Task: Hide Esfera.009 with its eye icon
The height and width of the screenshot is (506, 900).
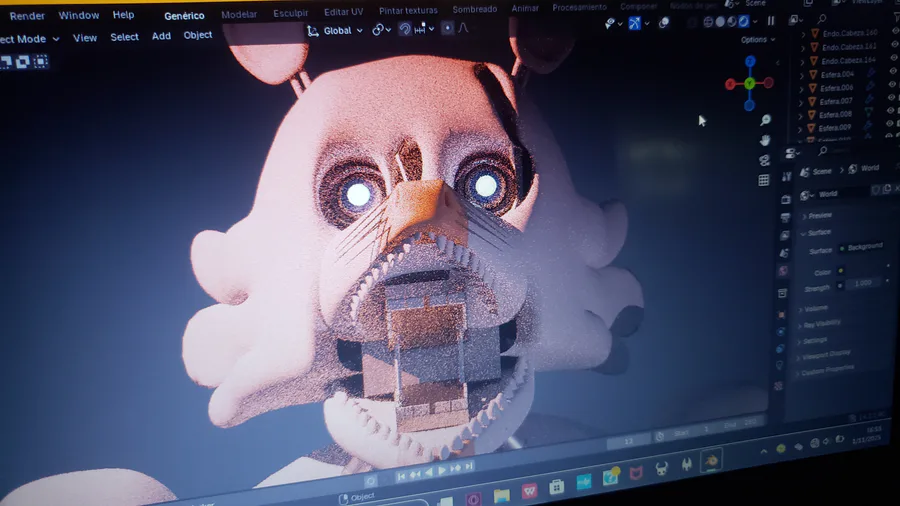Action: pos(890,123)
